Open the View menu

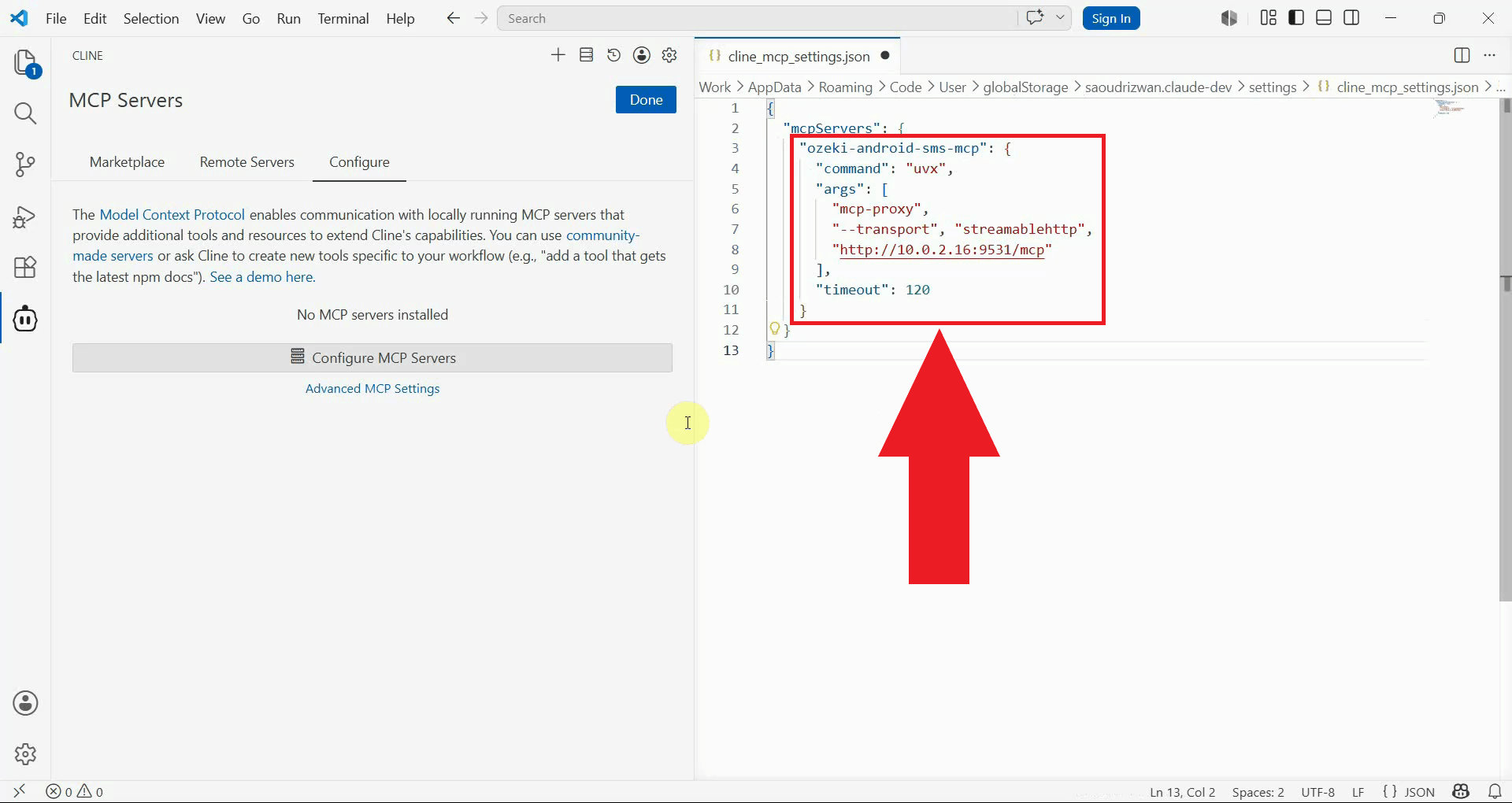pos(210,18)
